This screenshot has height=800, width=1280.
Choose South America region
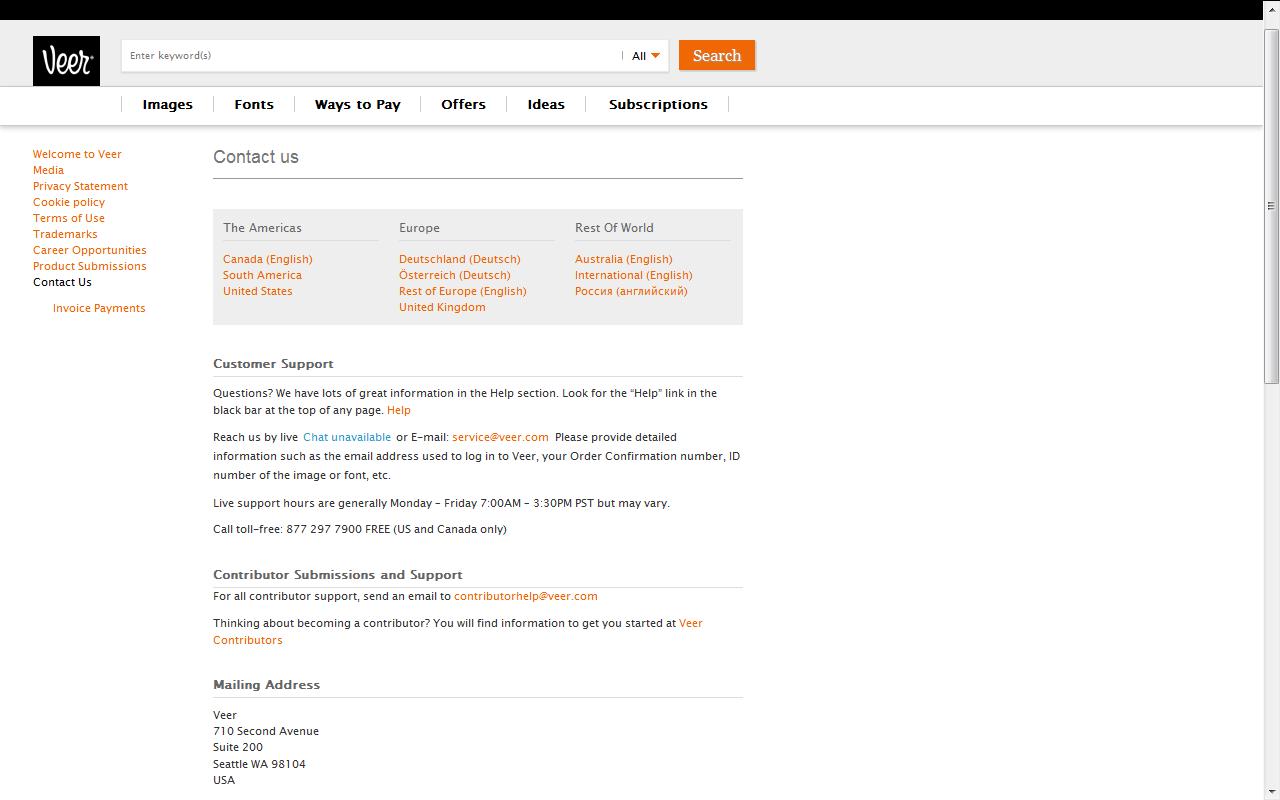[x=262, y=275]
